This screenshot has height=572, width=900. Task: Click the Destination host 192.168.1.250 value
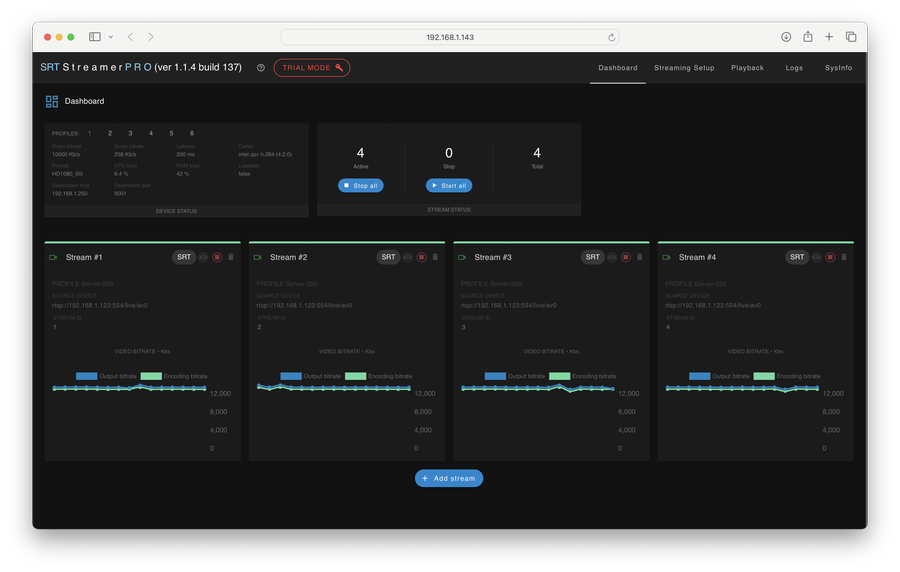pos(69,193)
